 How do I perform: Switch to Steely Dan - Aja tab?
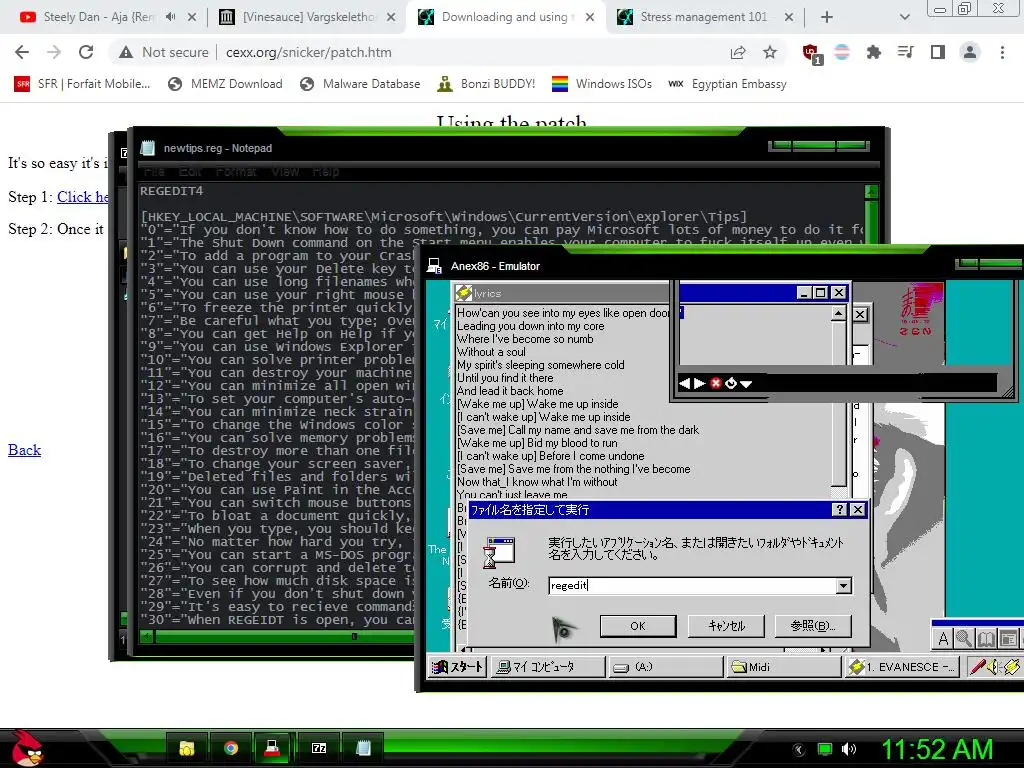click(x=98, y=17)
